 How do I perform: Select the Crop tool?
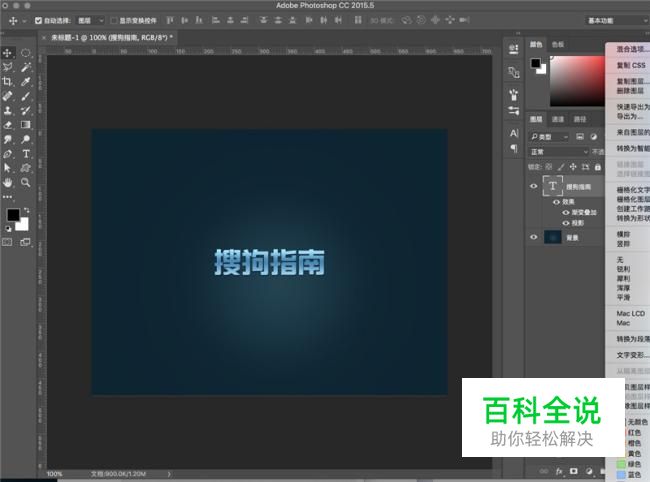coord(7,82)
